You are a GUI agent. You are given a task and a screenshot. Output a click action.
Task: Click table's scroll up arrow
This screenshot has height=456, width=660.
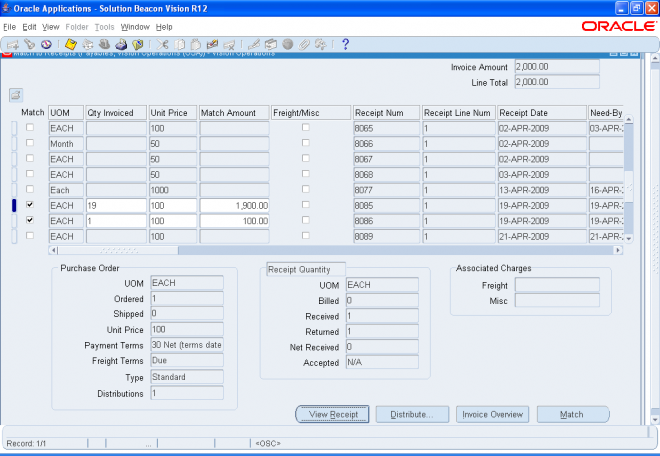point(628,120)
